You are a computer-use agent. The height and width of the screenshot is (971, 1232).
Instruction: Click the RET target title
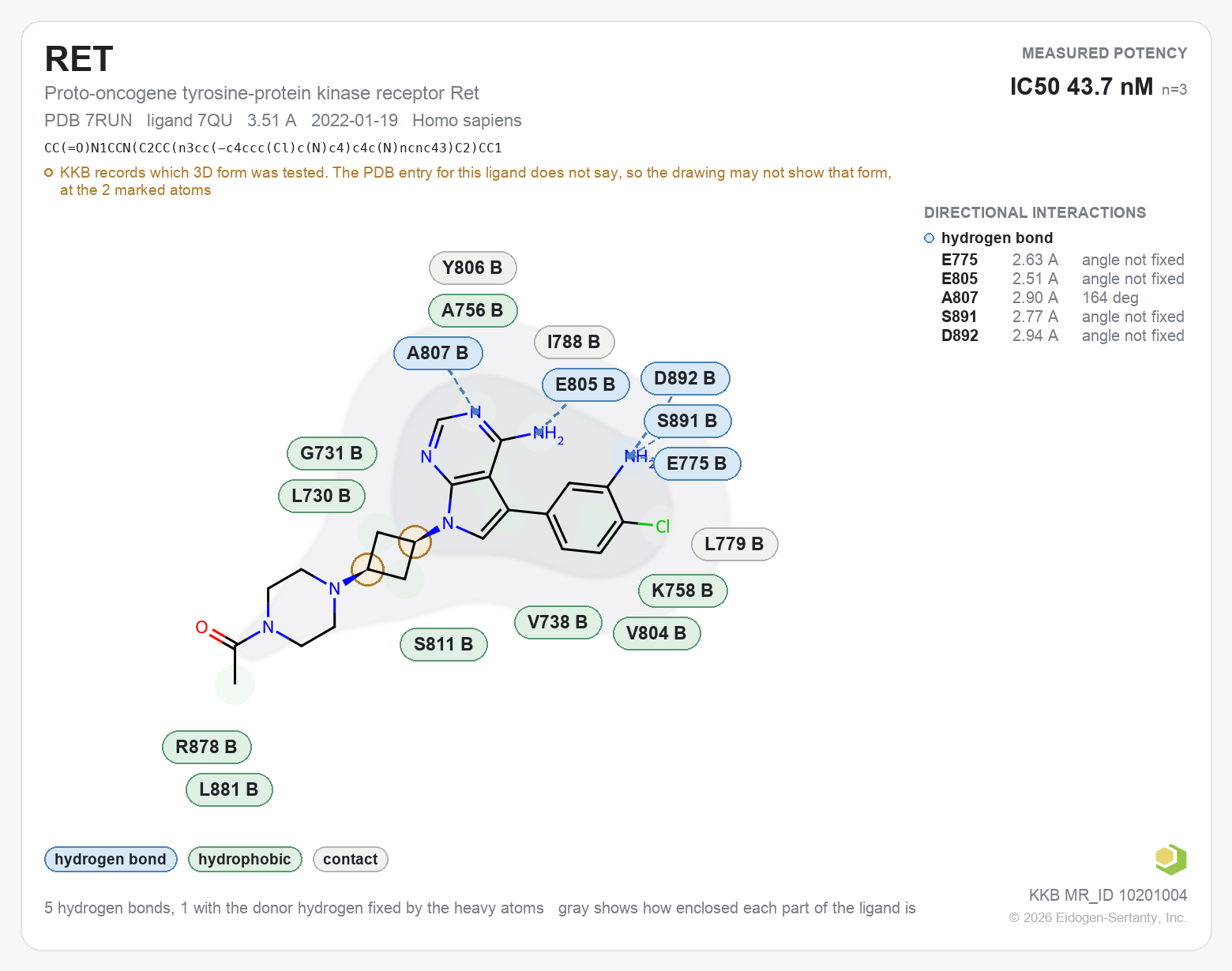pyautogui.click(x=79, y=59)
